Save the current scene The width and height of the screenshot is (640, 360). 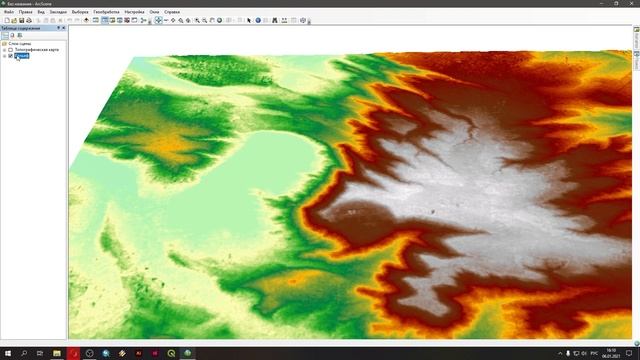click(x=22, y=20)
